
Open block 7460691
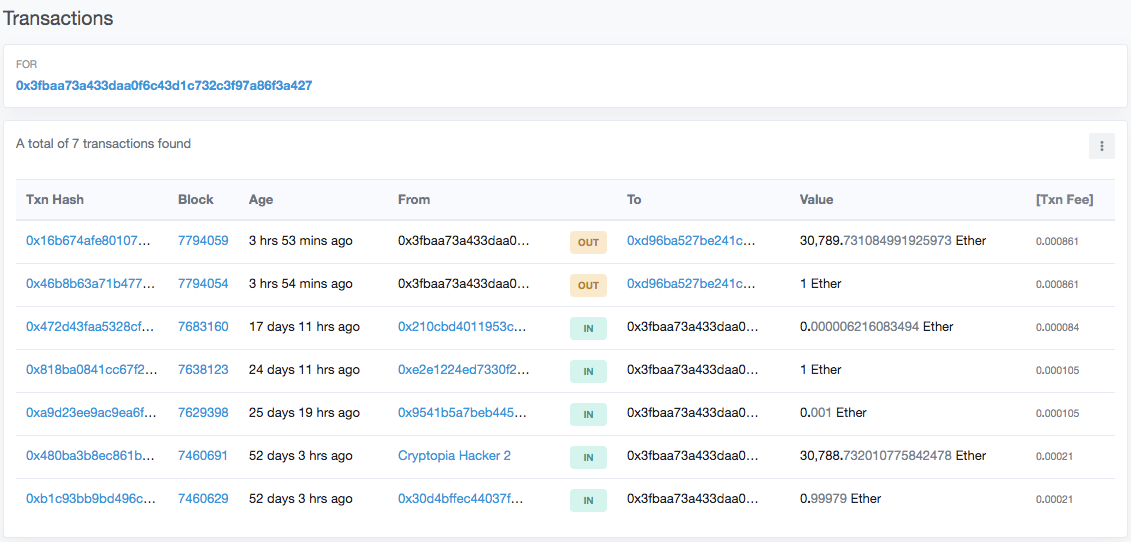point(203,456)
